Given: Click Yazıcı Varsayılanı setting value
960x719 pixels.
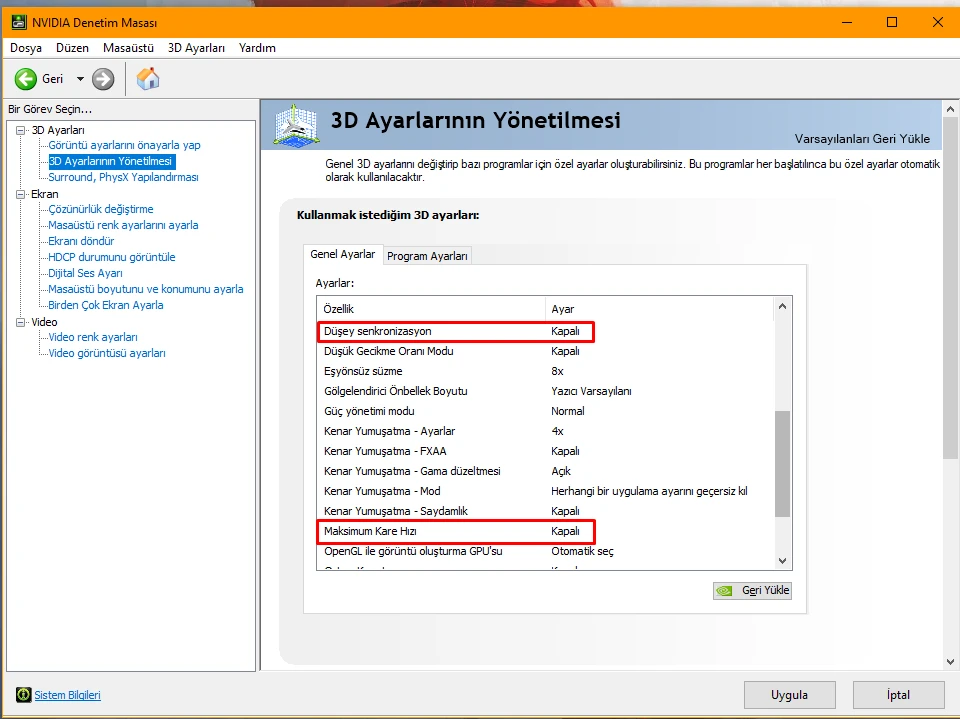Looking at the screenshot, I should coord(591,391).
